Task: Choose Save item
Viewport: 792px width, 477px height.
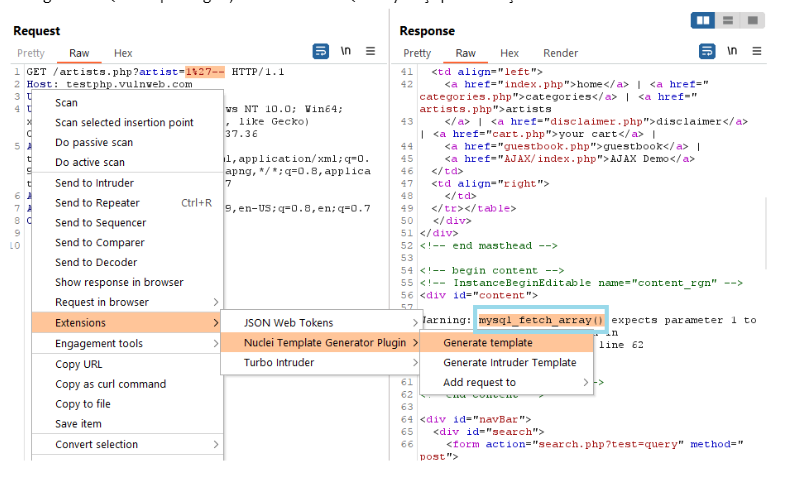Action: point(127,423)
